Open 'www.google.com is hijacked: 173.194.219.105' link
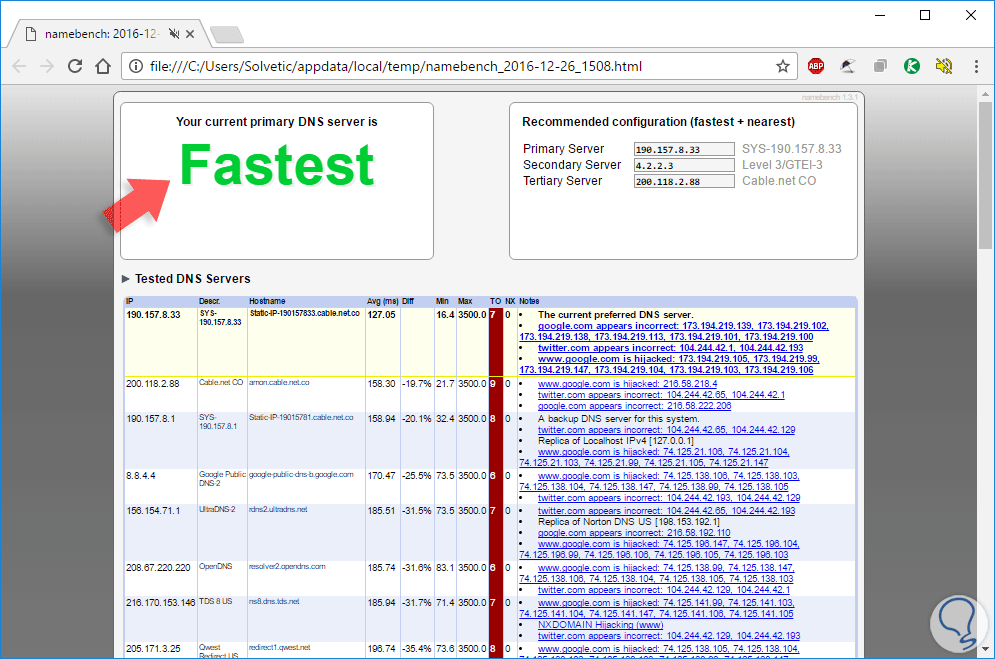The image size is (995, 659). click(669, 364)
